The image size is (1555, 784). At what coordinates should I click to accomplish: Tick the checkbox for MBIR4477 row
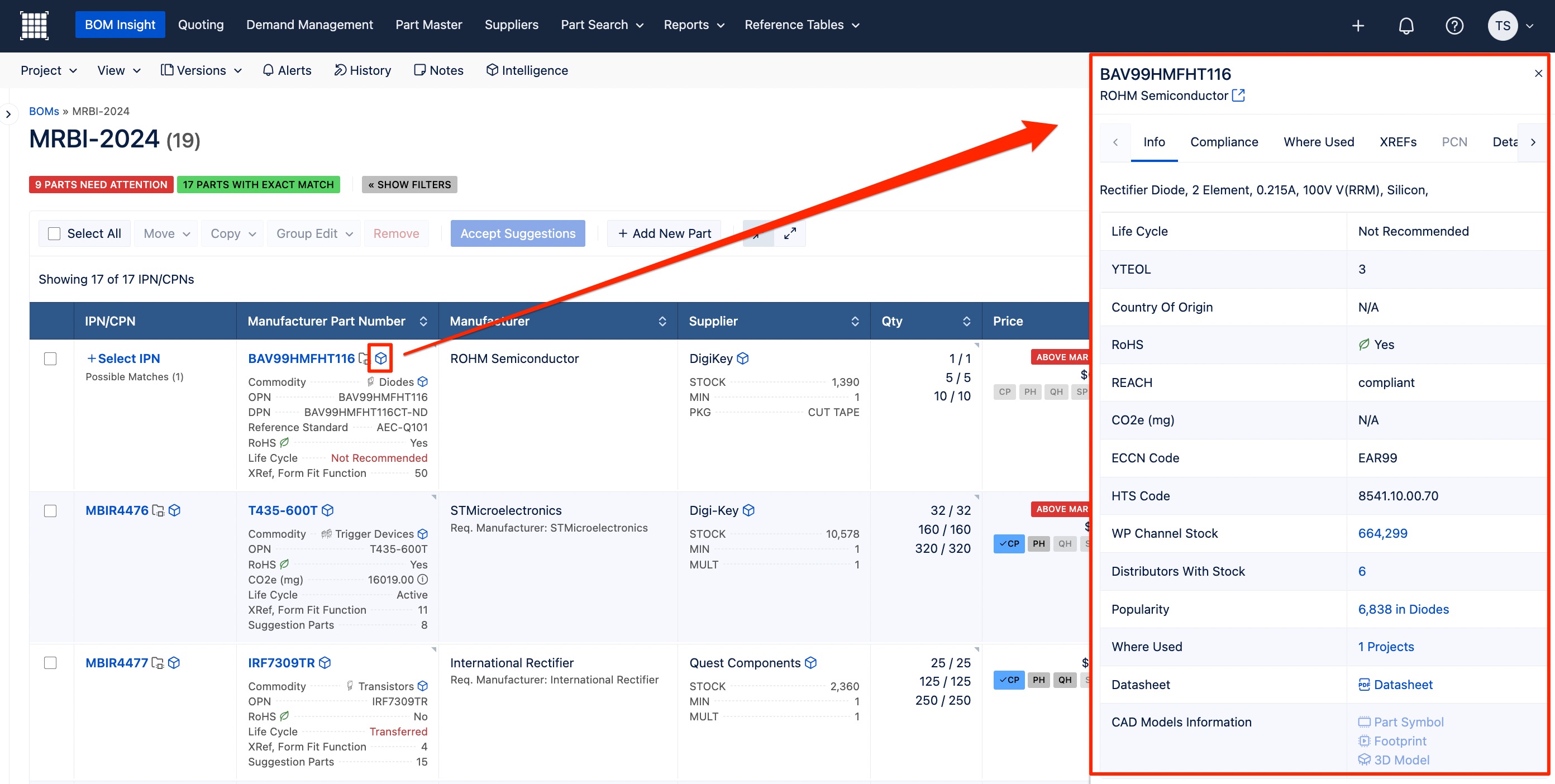(50, 663)
